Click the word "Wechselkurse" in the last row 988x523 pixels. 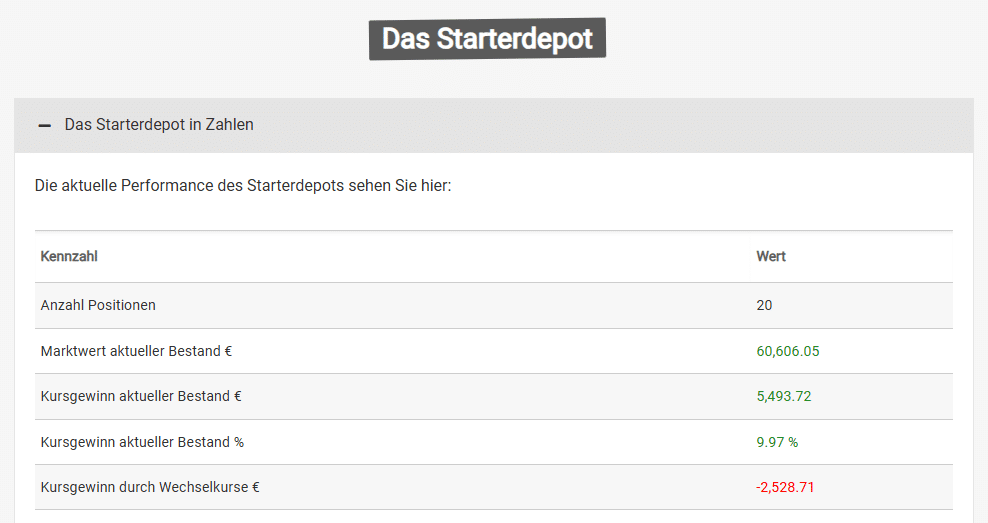click(x=204, y=488)
